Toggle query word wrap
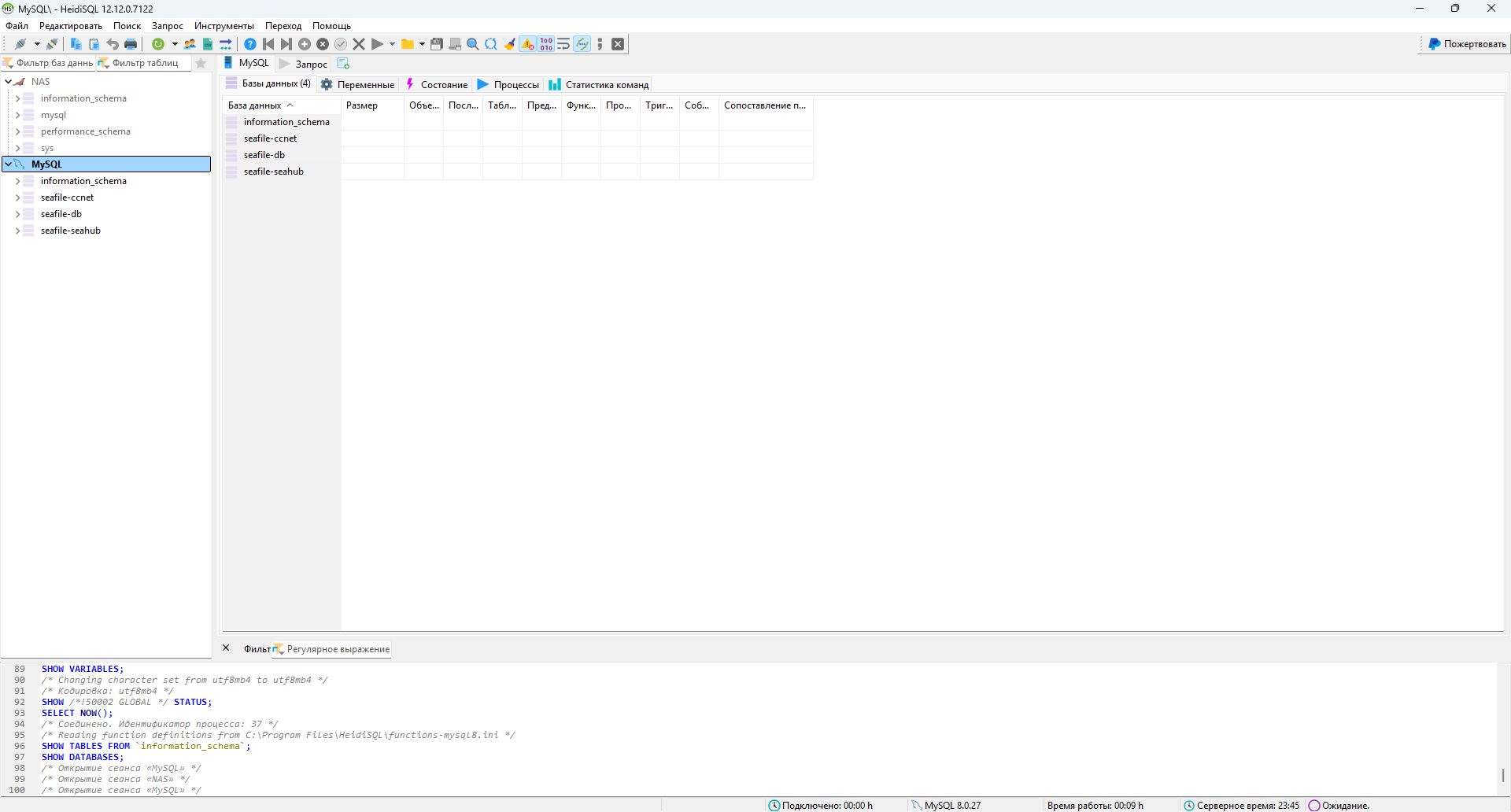Viewport: 1511px width, 812px height. pyautogui.click(x=563, y=44)
